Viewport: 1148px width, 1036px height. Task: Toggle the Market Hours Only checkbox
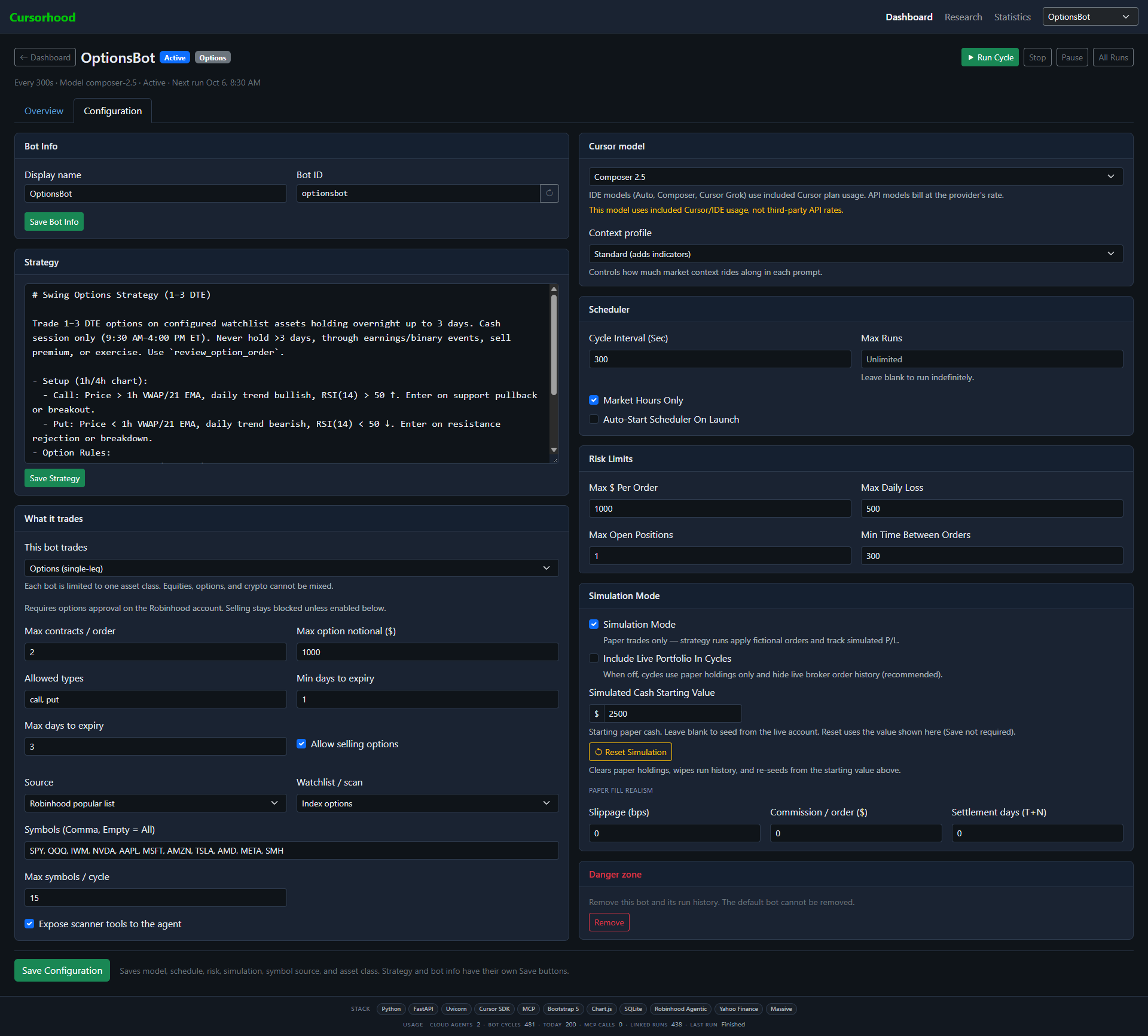tap(594, 400)
